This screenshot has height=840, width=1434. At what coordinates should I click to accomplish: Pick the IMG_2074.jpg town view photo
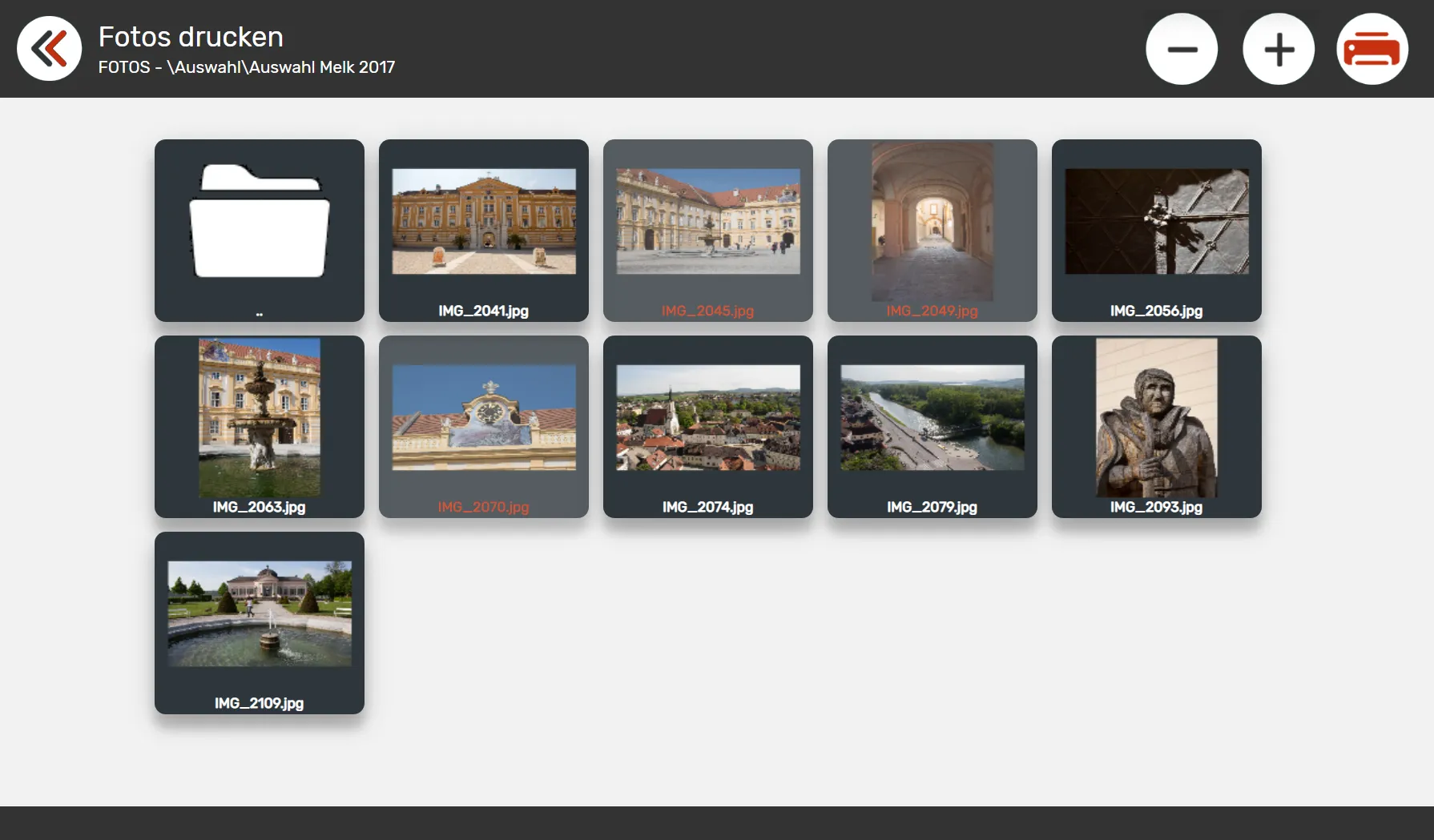[x=707, y=417]
